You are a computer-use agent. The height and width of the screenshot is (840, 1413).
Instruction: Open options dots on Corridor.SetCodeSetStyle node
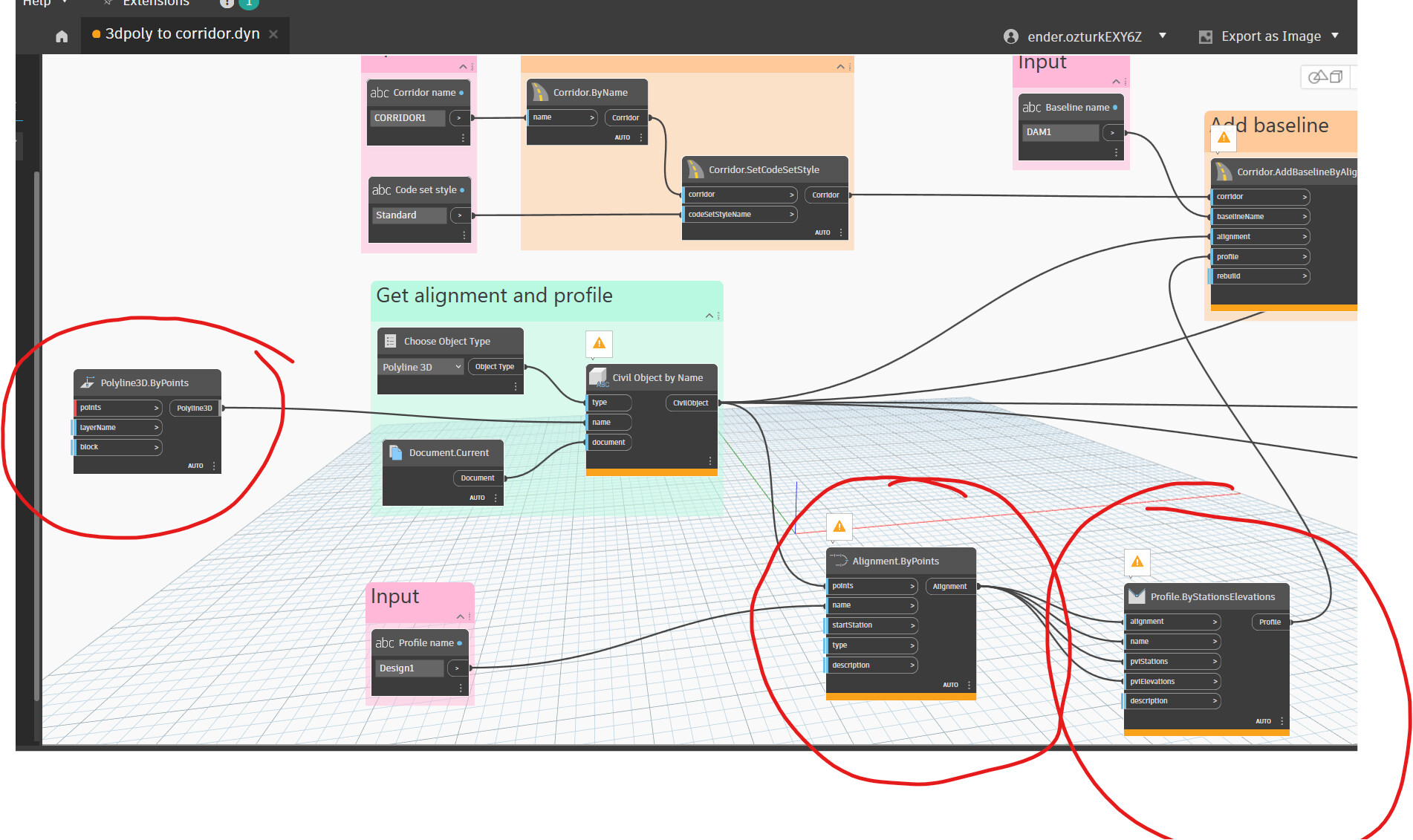[x=841, y=232]
